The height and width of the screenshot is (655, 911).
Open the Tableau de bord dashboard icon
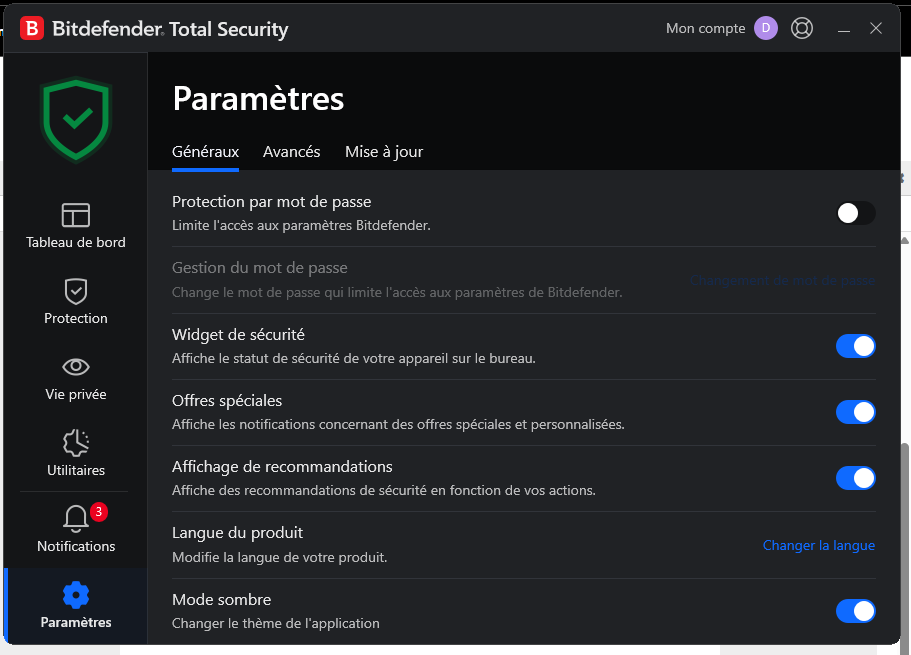tap(76, 215)
